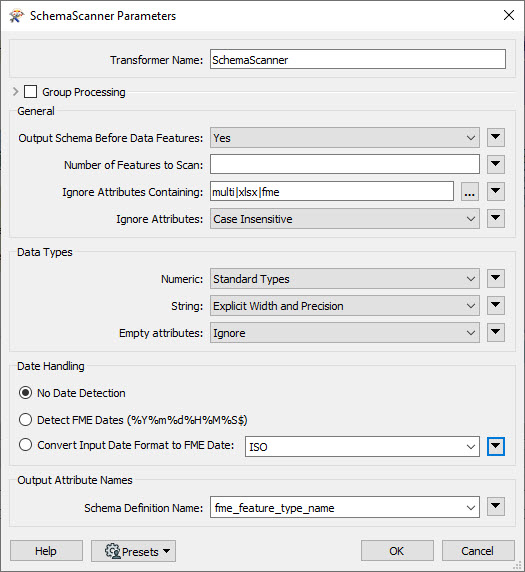
Task: Open arrow menu beside Number of Features to Scan
Action: coord(495,165)
